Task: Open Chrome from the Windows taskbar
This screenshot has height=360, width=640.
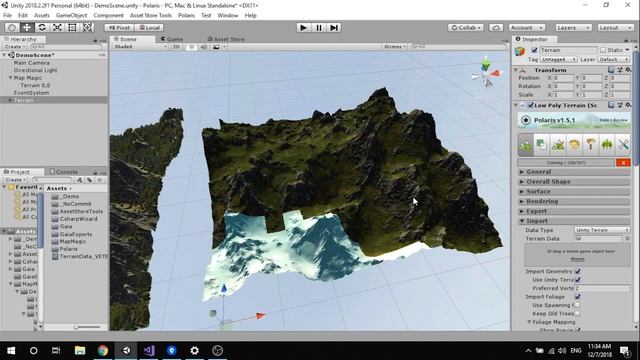Action: [x=103, y=350]
